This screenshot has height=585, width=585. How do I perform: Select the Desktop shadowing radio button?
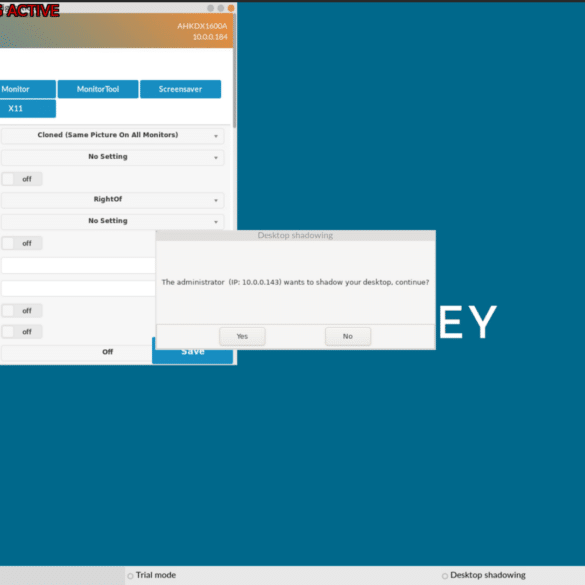(445, 576)
